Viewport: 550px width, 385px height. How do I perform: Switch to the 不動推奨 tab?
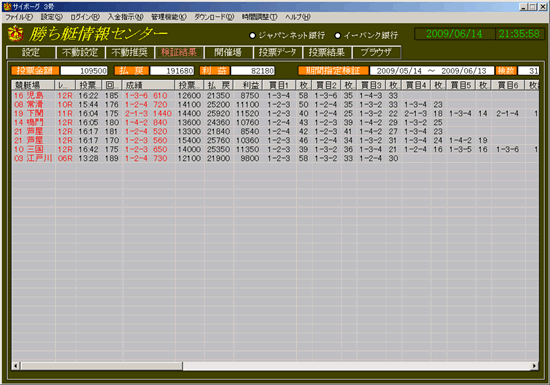[129, 53]
